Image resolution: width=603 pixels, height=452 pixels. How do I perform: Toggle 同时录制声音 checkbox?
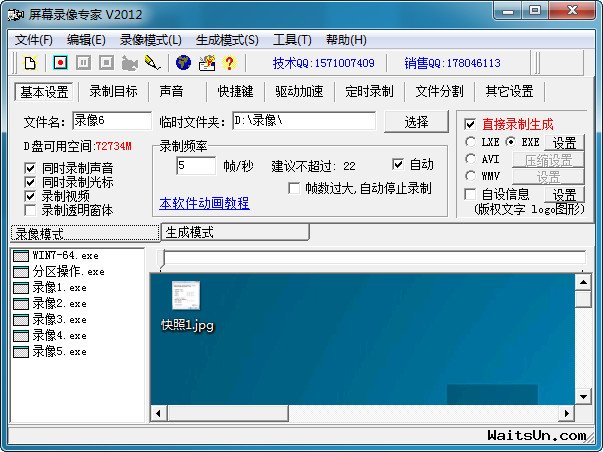point(30,168)
